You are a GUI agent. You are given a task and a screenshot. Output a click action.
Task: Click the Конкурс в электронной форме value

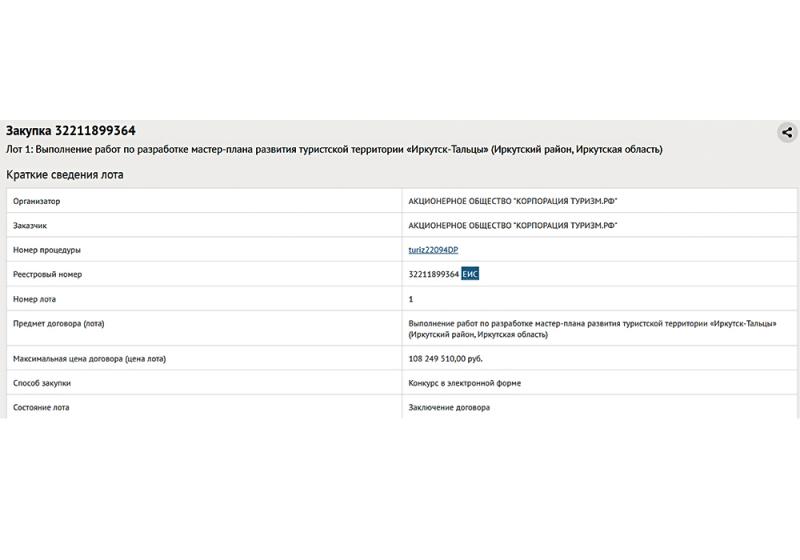(x=465, y=383)
